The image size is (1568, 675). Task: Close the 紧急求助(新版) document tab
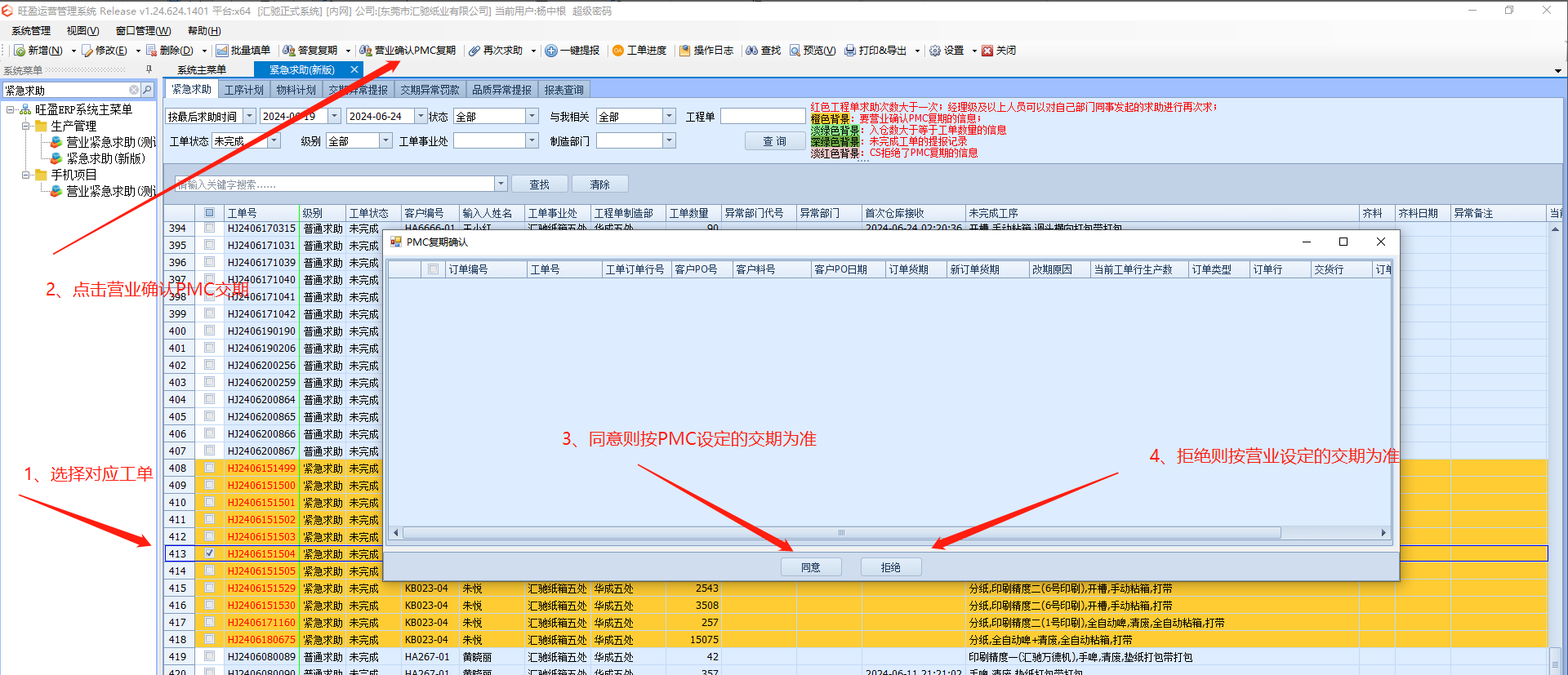coord(354,70)
